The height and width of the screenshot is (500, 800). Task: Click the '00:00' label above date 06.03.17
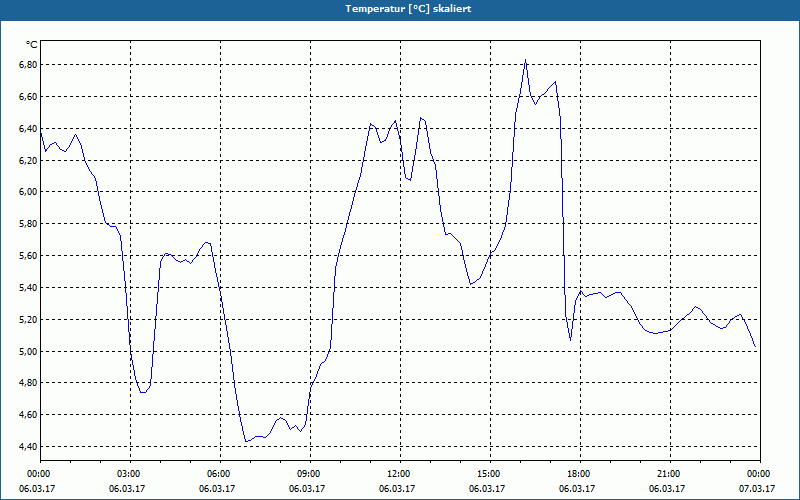point(37,474)
